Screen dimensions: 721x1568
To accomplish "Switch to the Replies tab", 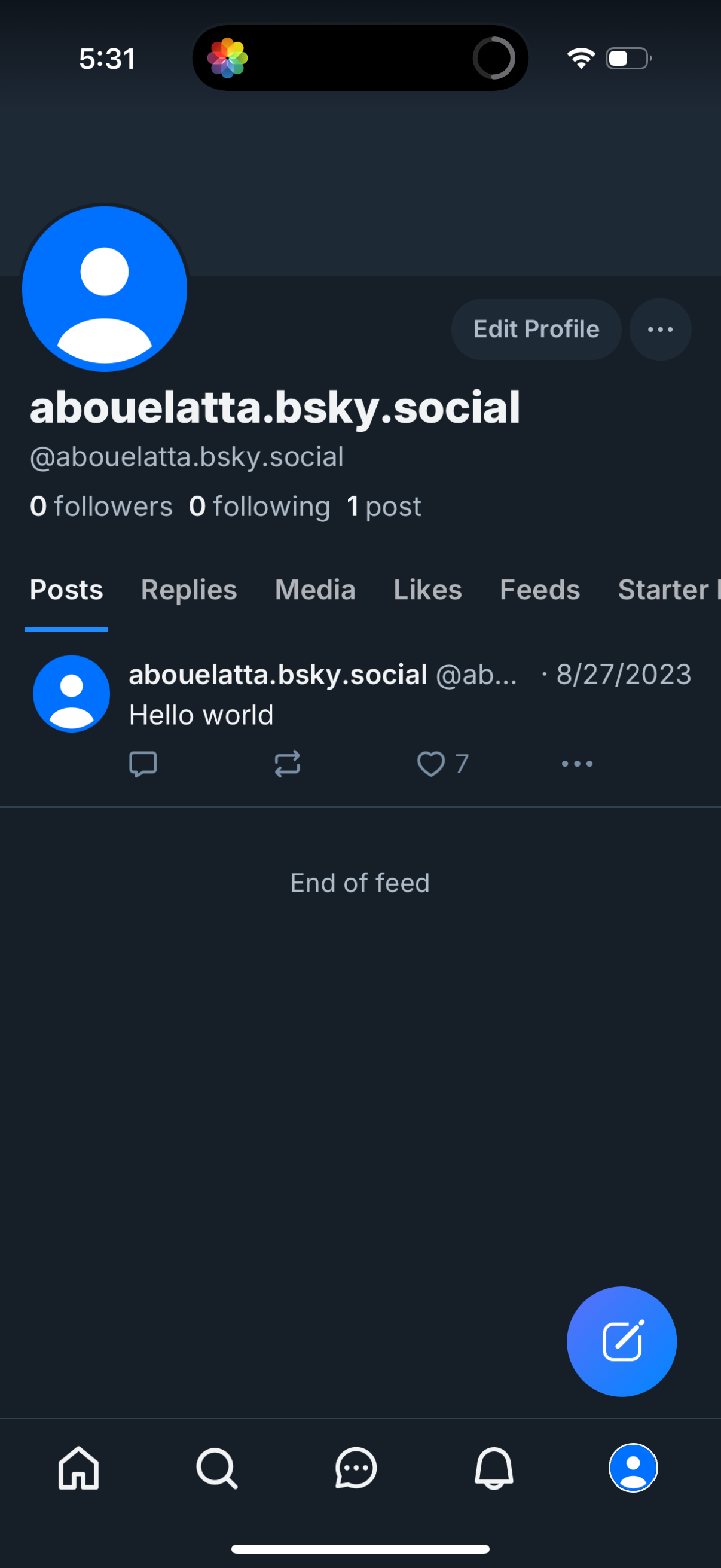I will (x=188, y=589).
